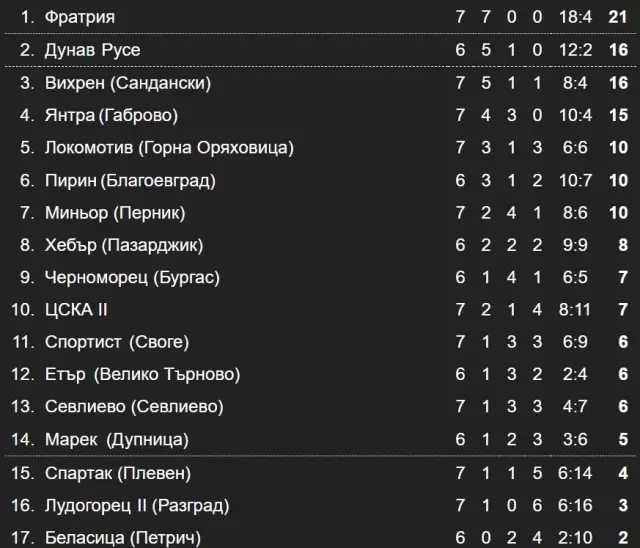The height and width of the screenshot is (548, 640).
Task: Open Вихрен (Сандански) team entry
Action: (128, 83)
